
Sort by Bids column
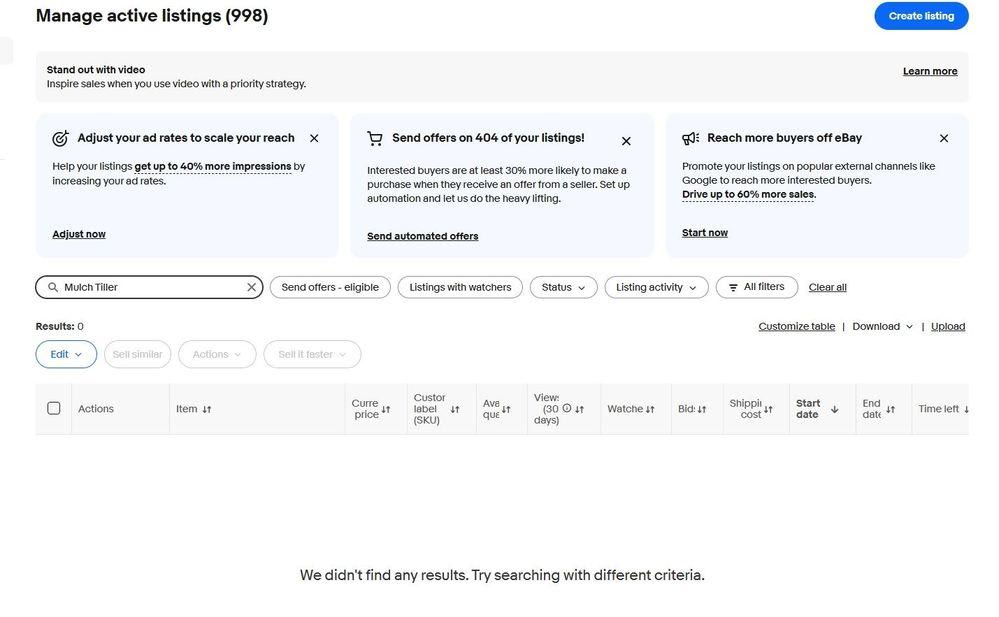click(x=701, y=409)
